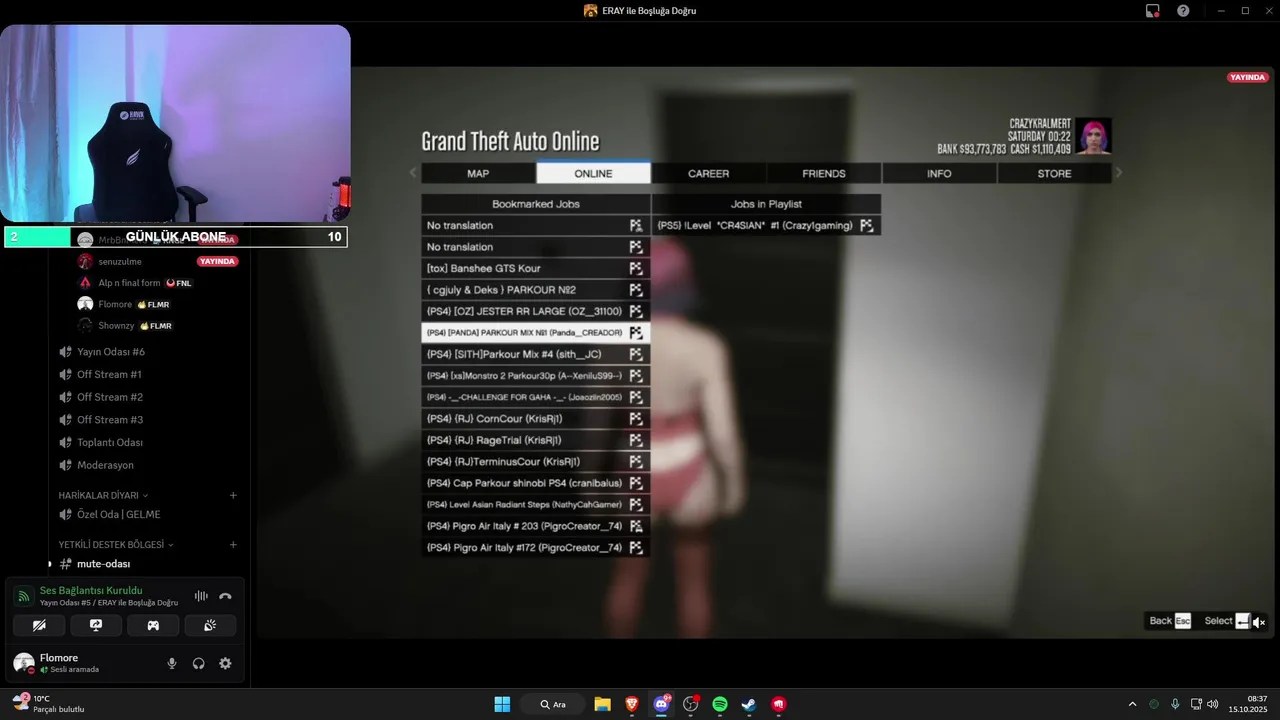This screenshot has height=720, width=1280.
Task: Open Steam from the taskbar
Action: (749, 704)
